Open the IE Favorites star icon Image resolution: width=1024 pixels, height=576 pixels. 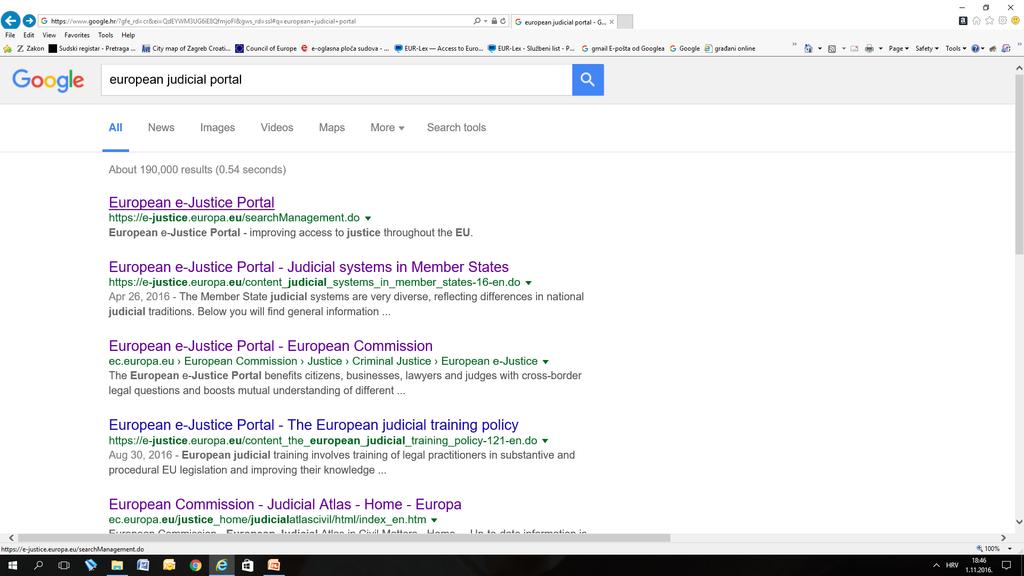(989, 21)
